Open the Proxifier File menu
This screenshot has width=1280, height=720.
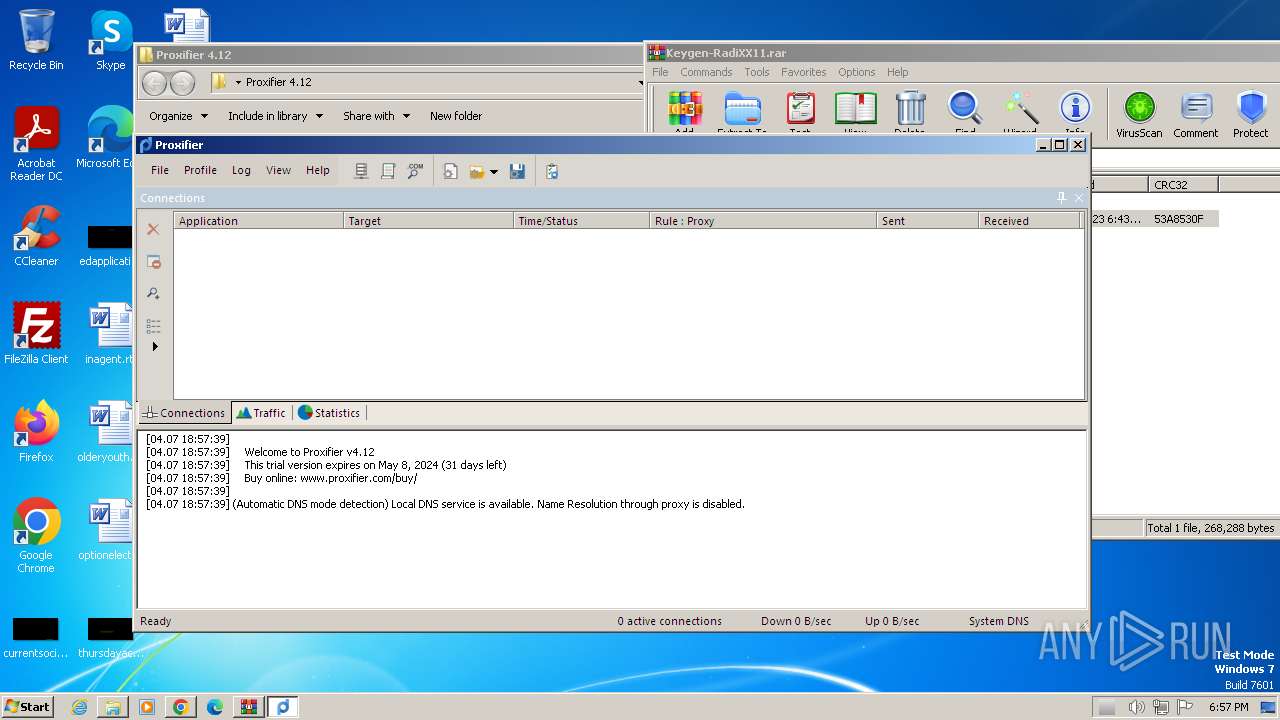click(160, 170)
